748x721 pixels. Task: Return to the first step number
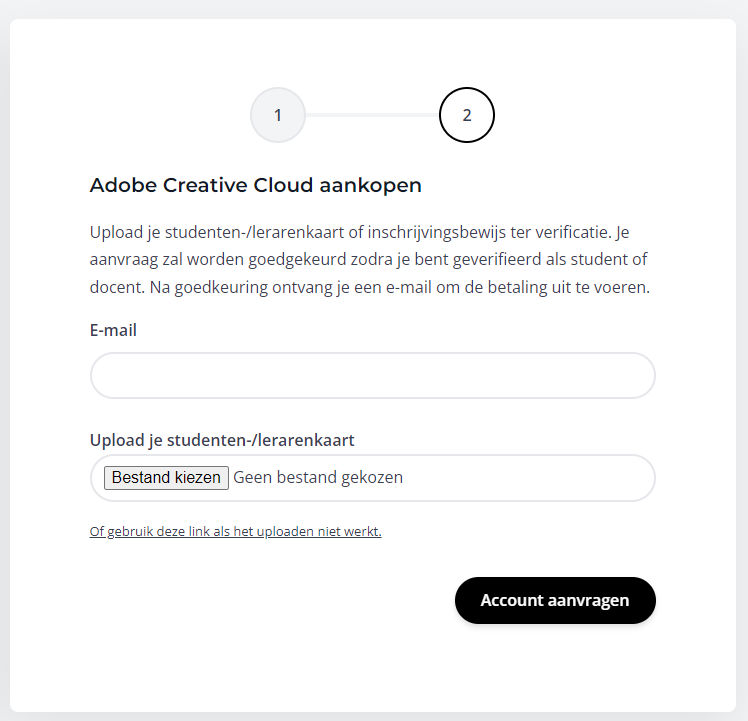(278, 115)
